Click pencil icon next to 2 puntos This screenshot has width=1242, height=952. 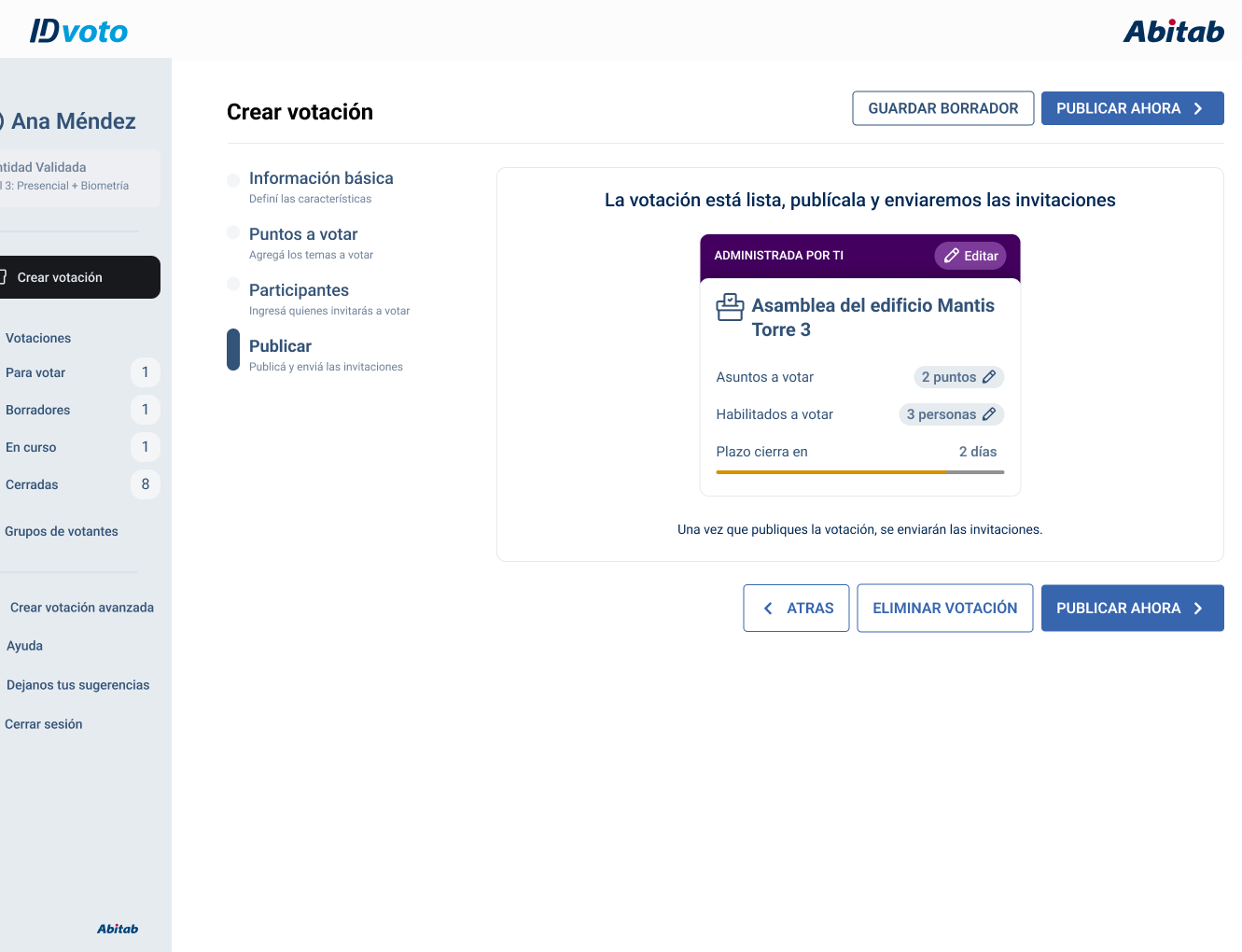[x=989, y=377]
